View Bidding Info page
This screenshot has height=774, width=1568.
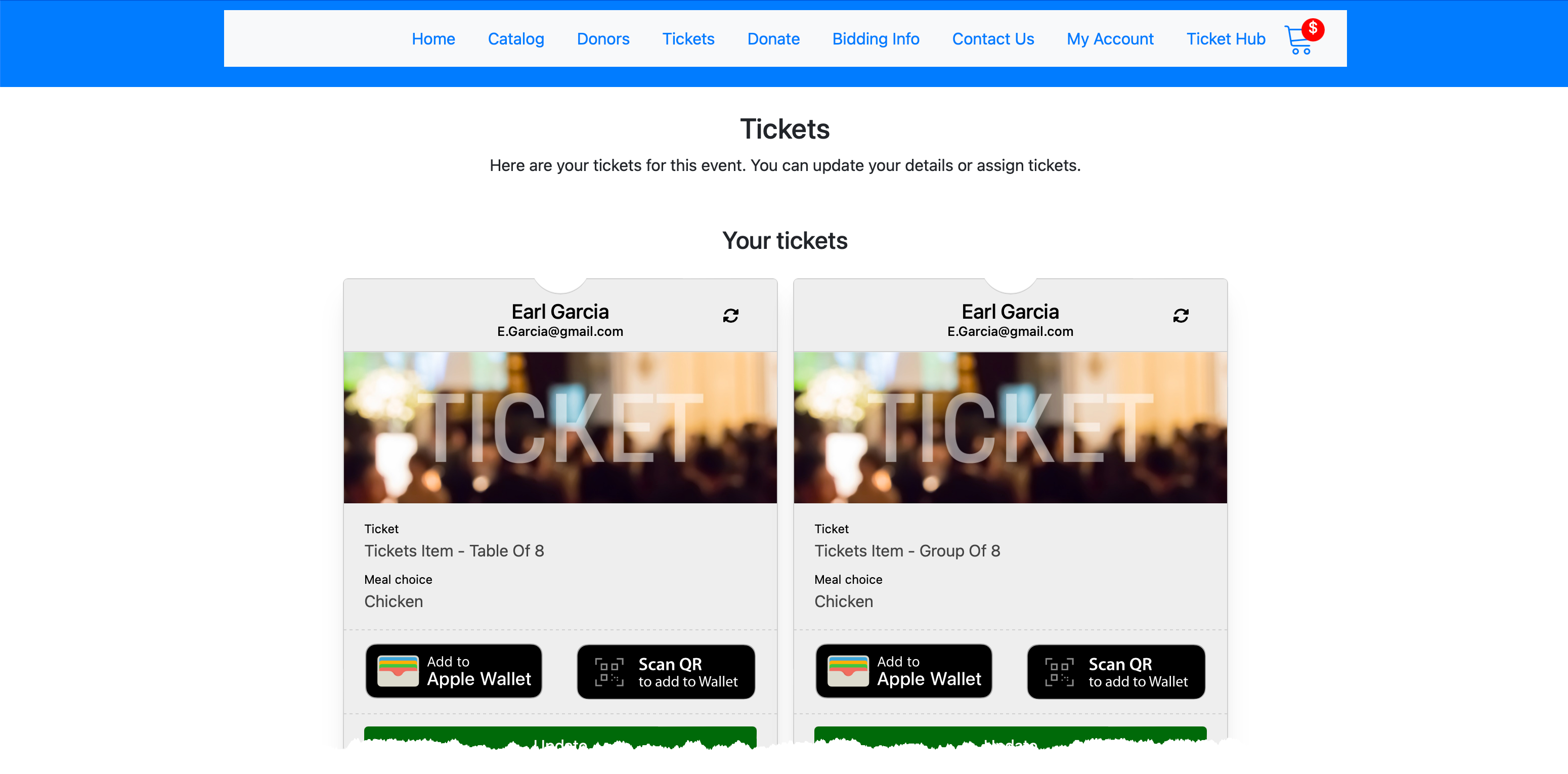click(x=876, y=39)
